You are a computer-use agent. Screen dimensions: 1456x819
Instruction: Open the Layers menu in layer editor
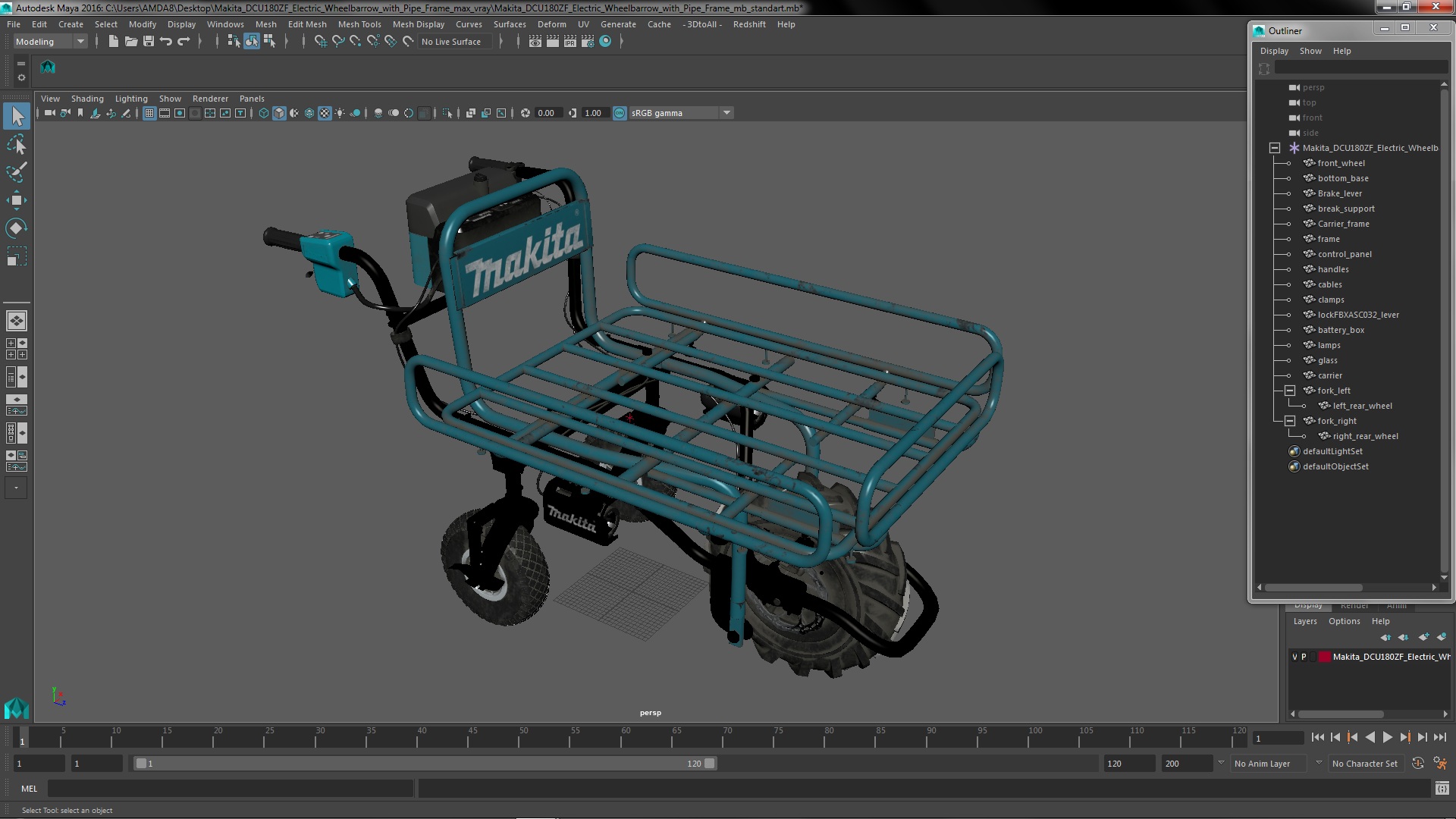(1305, 621)
